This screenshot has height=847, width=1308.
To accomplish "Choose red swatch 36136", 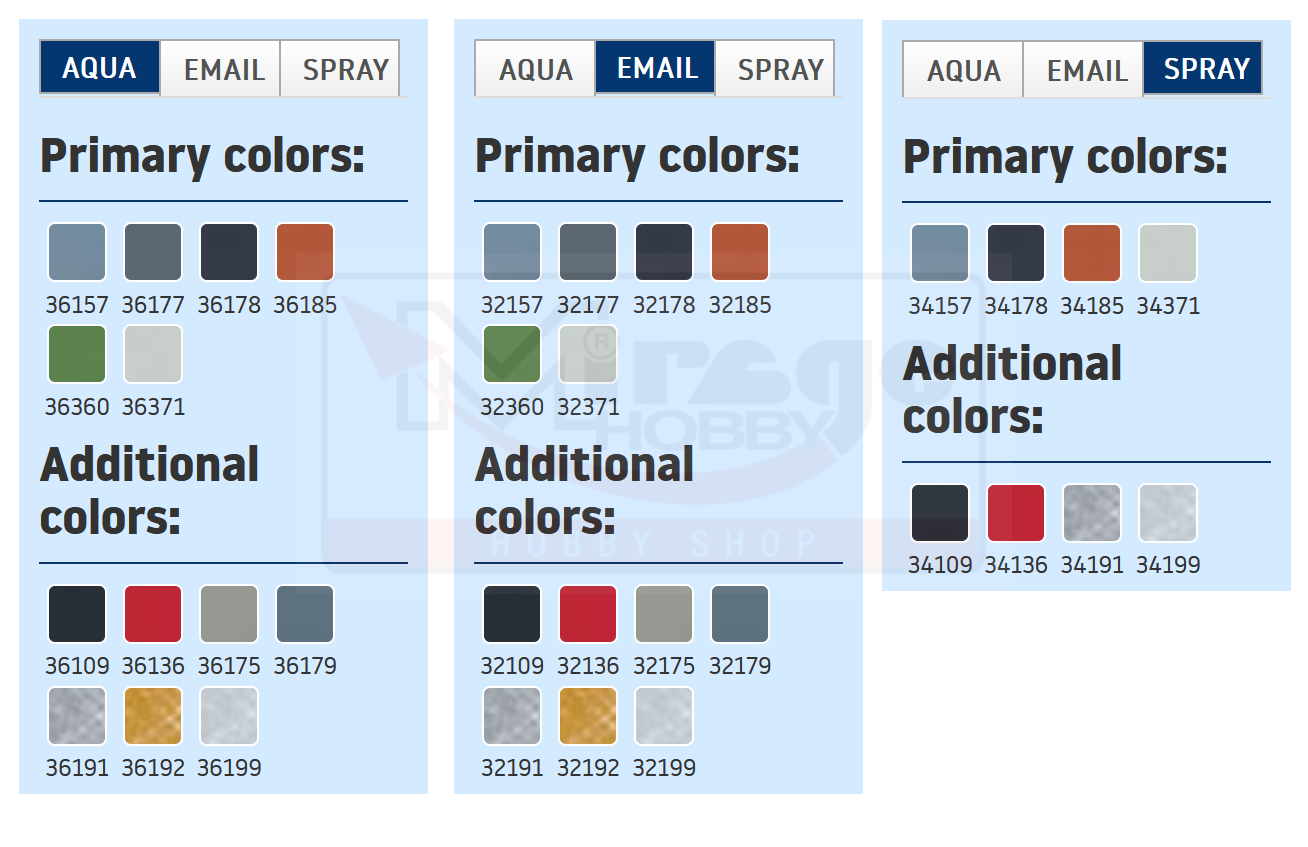I will [x=153, y=614].
